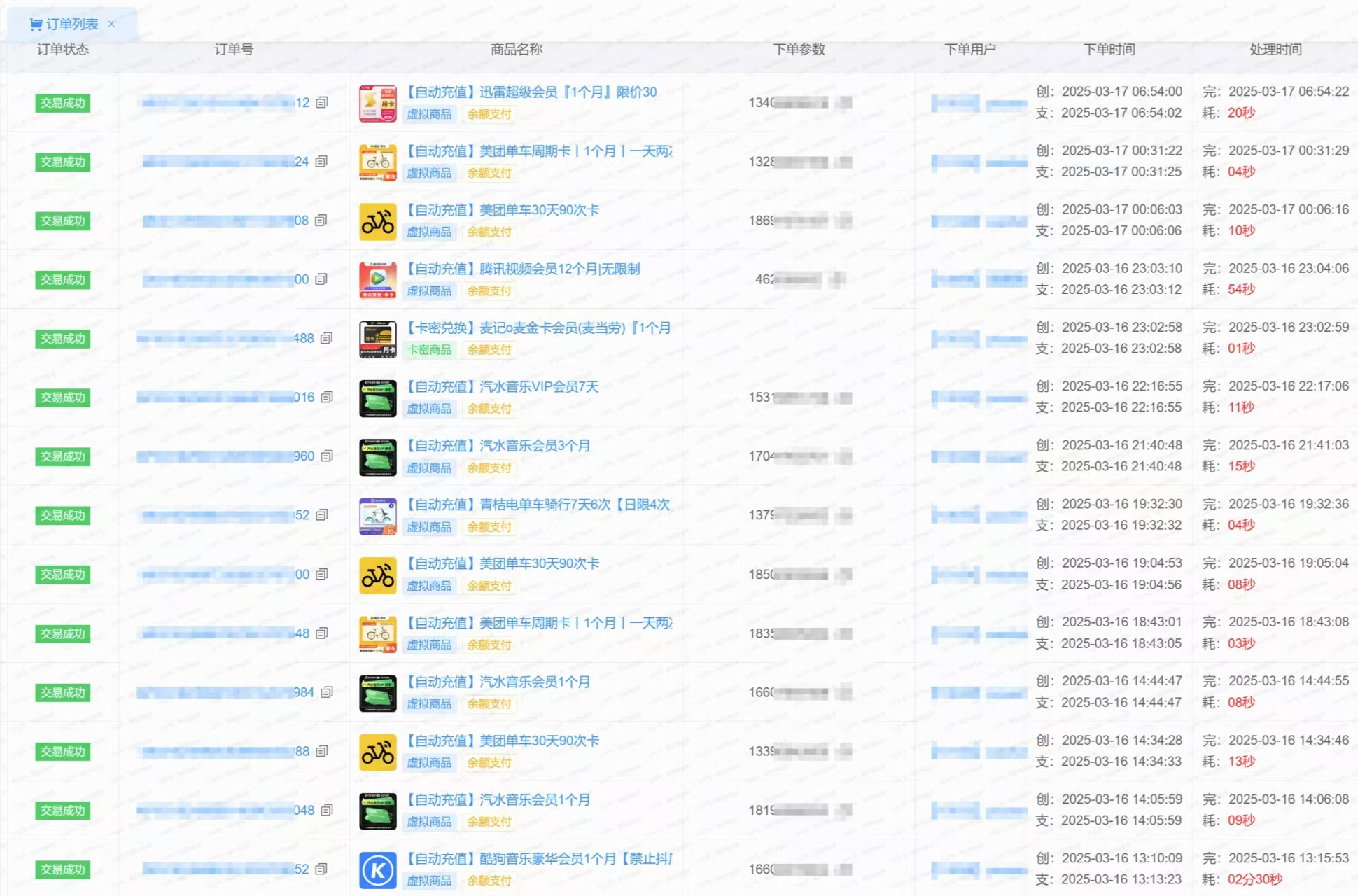This screenshot has width=1358, height=896.
Task: Open 美团单车周期卡 thumbnail of 18:43:01 order
Action: tap(378, 634)
